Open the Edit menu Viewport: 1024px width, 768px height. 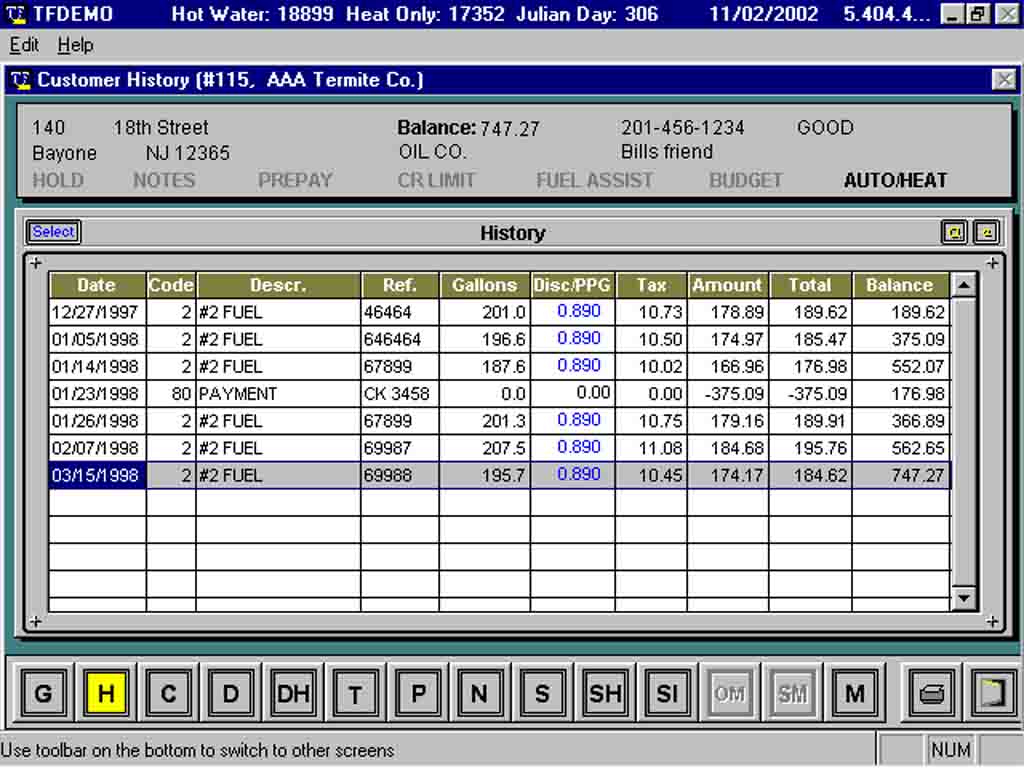click(x=23, y=45)
